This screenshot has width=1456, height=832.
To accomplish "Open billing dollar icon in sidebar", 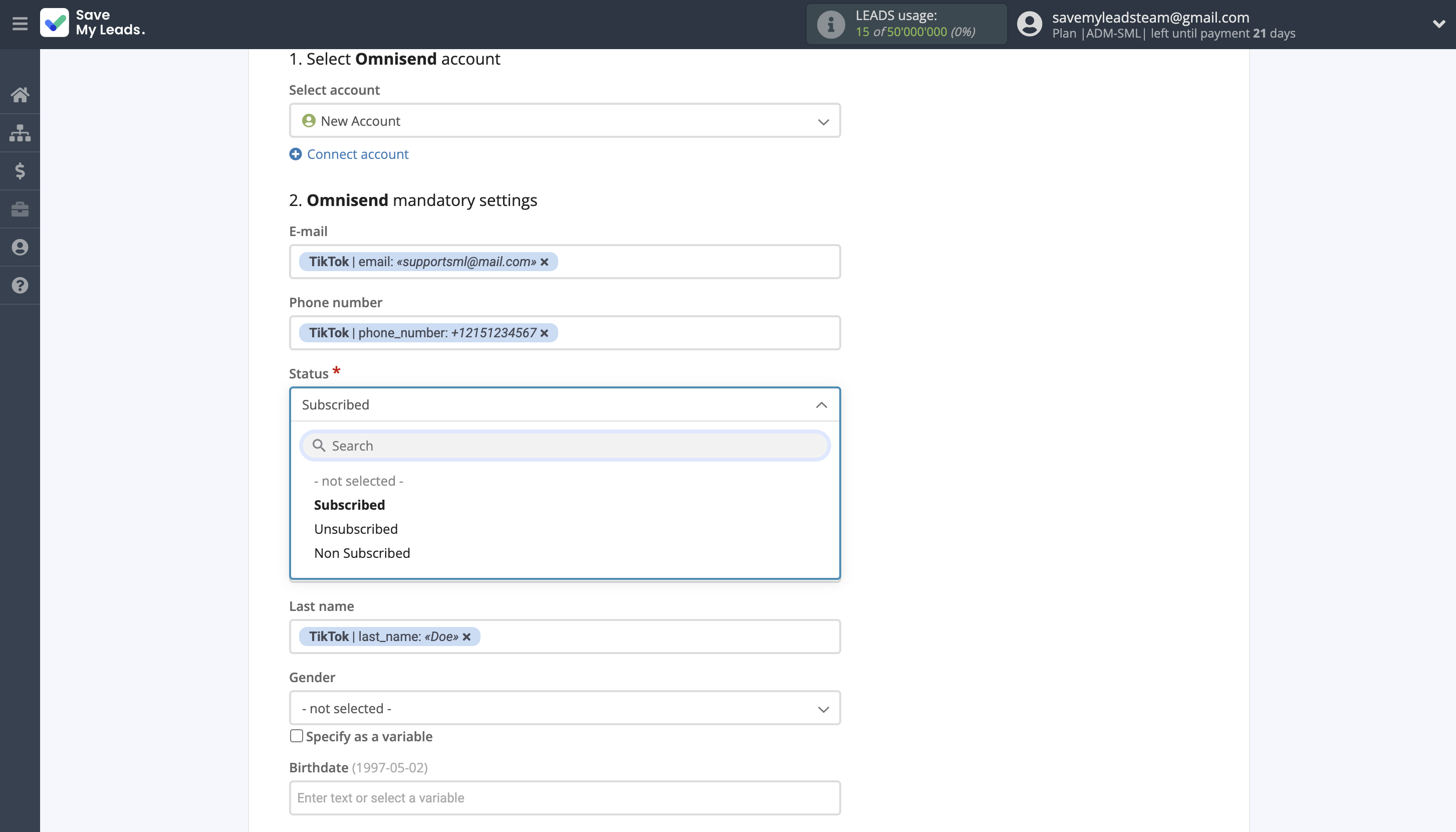I will pyautogui.click(x=20, y=171).
